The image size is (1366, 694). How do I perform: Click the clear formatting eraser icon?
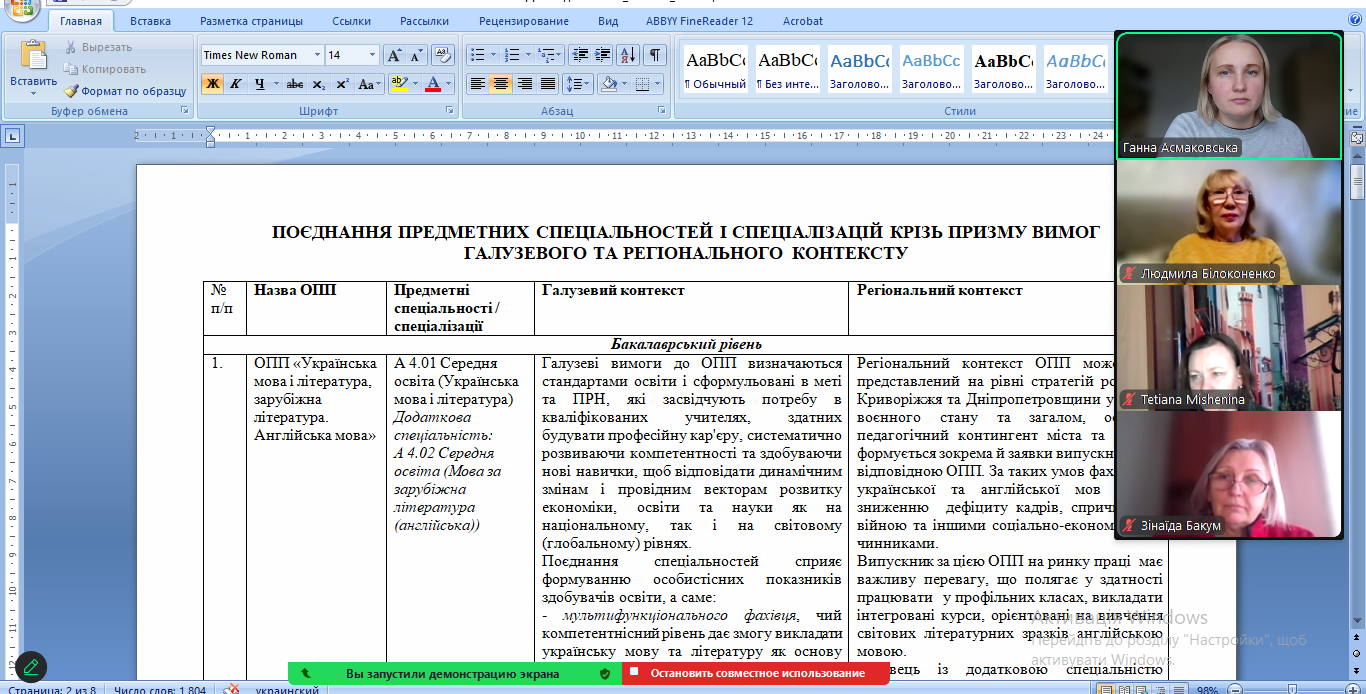click(442, 55)
